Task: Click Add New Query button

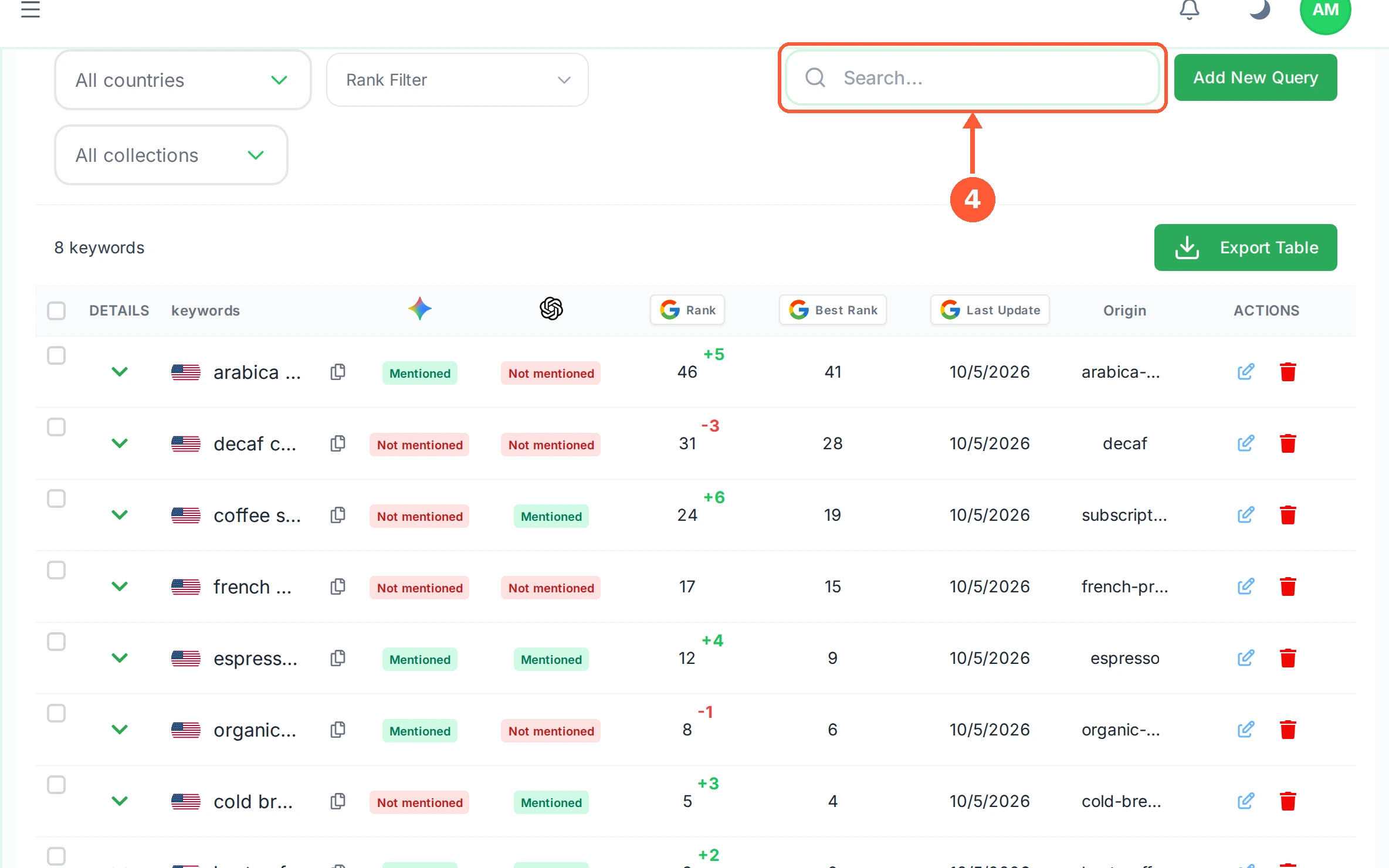Action: point(1256,77)
